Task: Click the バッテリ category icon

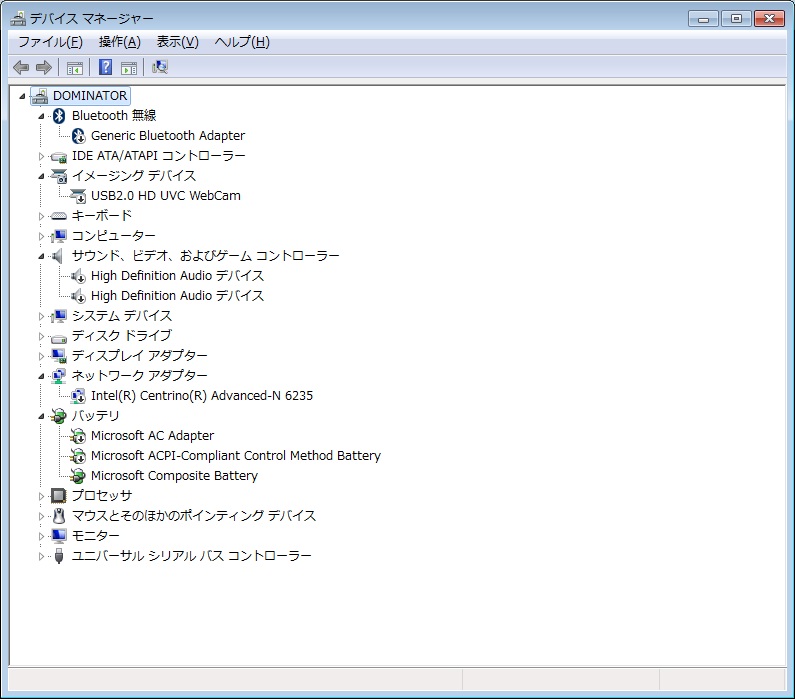Action: pos(59,416)
